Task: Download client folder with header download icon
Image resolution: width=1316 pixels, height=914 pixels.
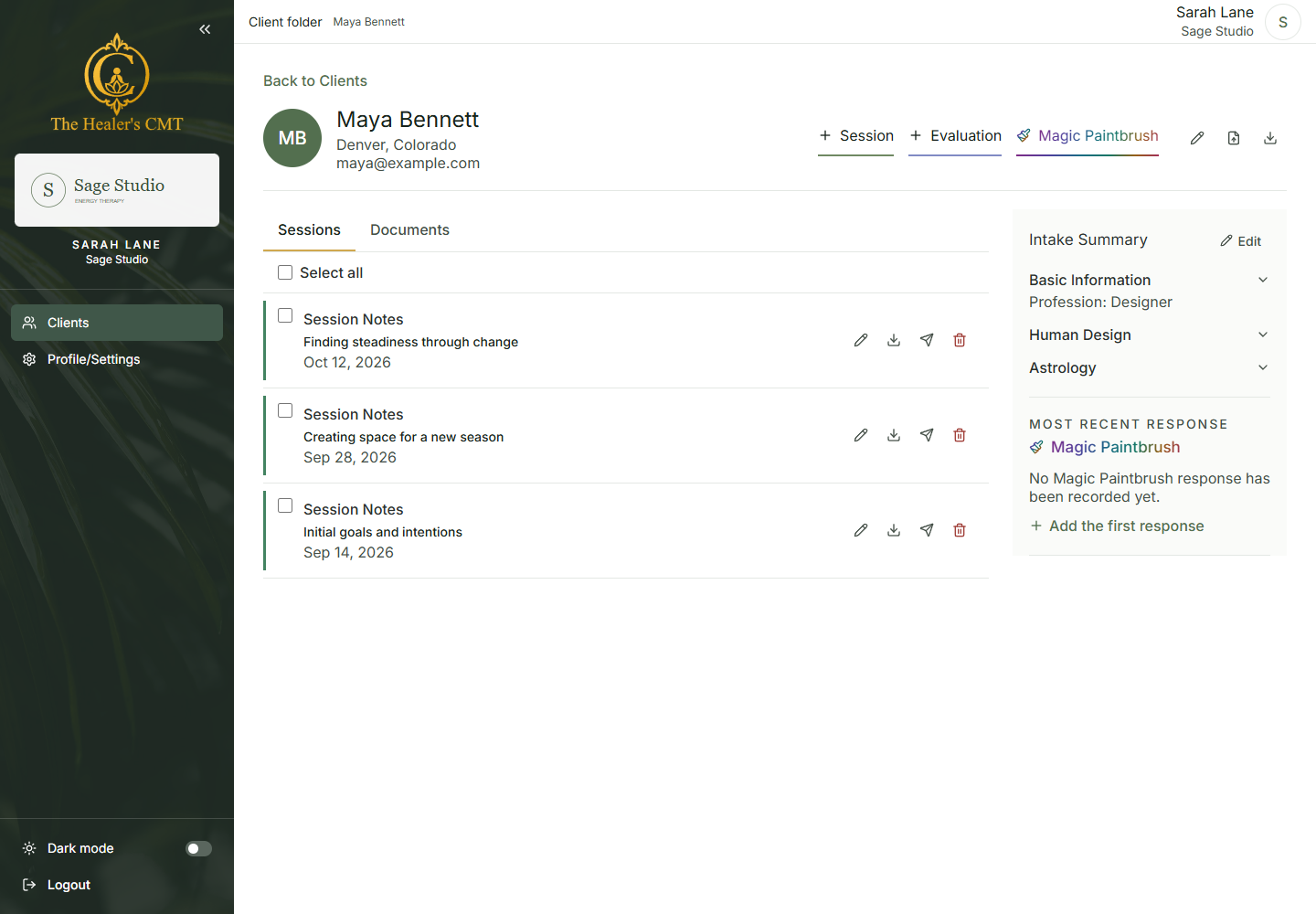Action: pos(1270,138)
